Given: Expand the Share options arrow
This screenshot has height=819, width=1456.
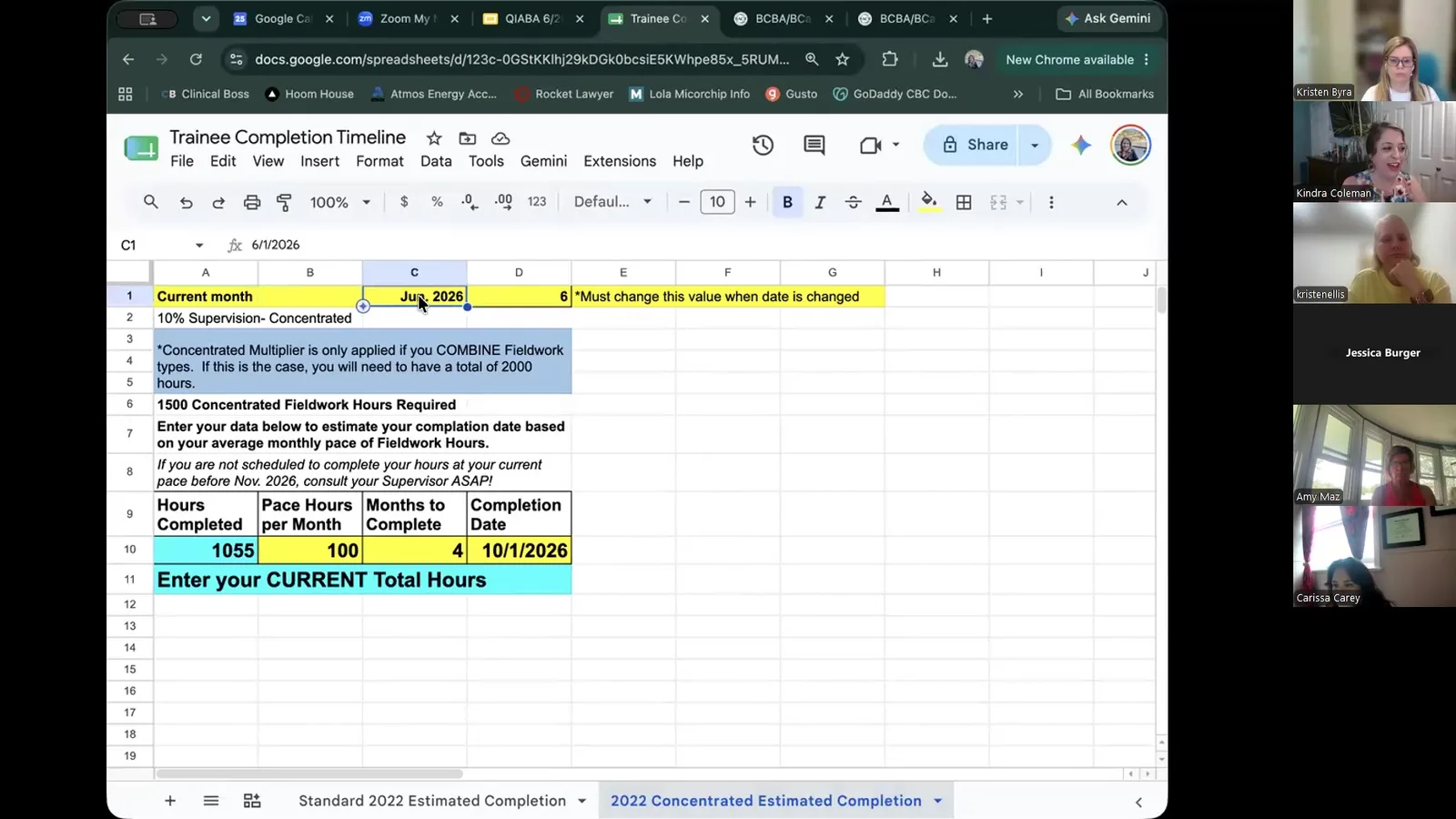Looking at the screenshot, I should click(x=1035, y=145).
